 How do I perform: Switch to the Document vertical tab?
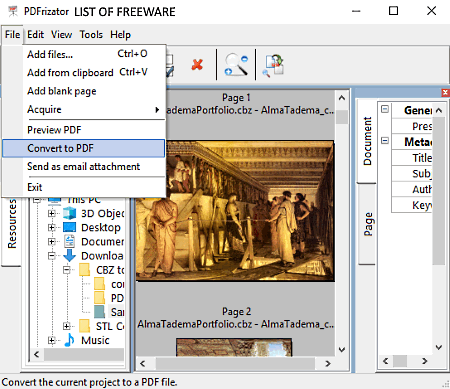click(x=367, y=141)
